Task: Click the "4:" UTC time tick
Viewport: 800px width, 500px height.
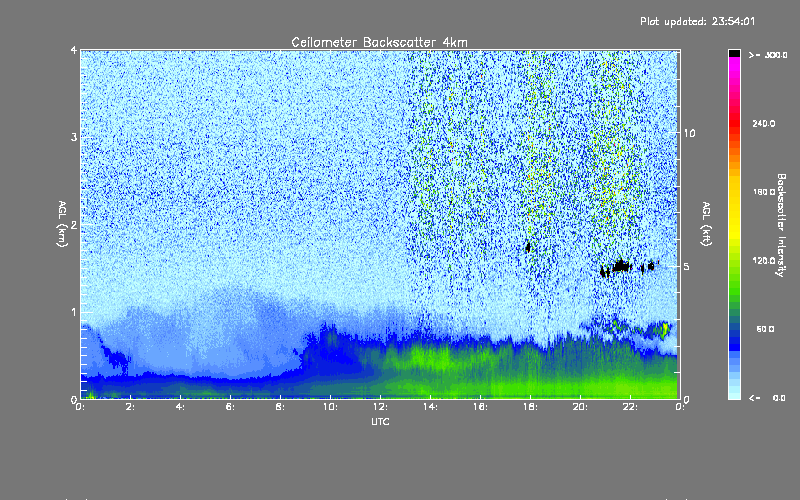Action: [181, 407]
